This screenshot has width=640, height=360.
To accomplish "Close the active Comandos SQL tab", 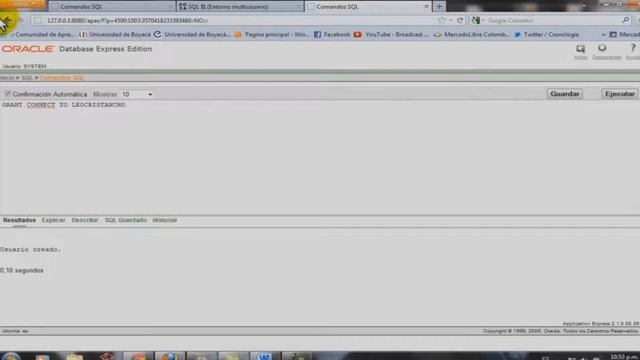I will (426, 7).
